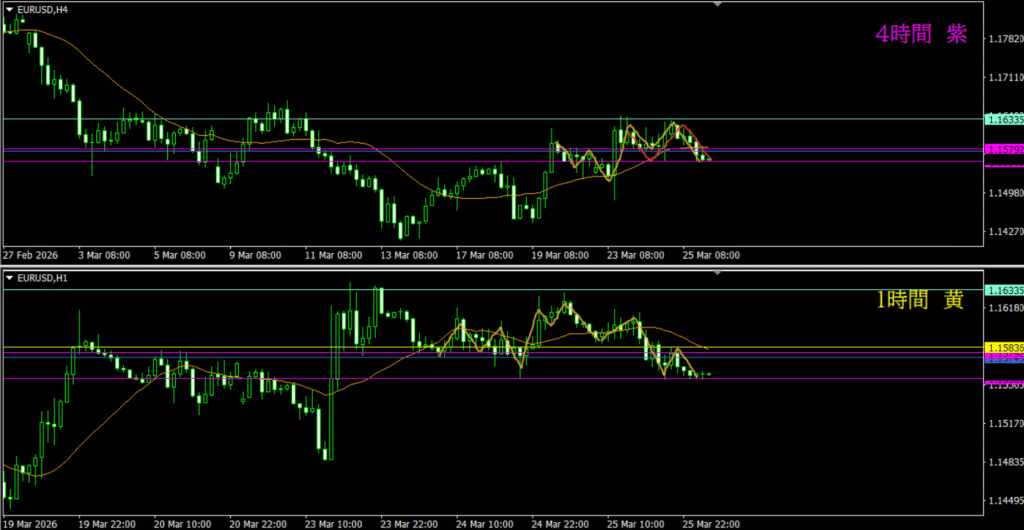Click the 1.14270 price scale label on H4

[1004, 232]
